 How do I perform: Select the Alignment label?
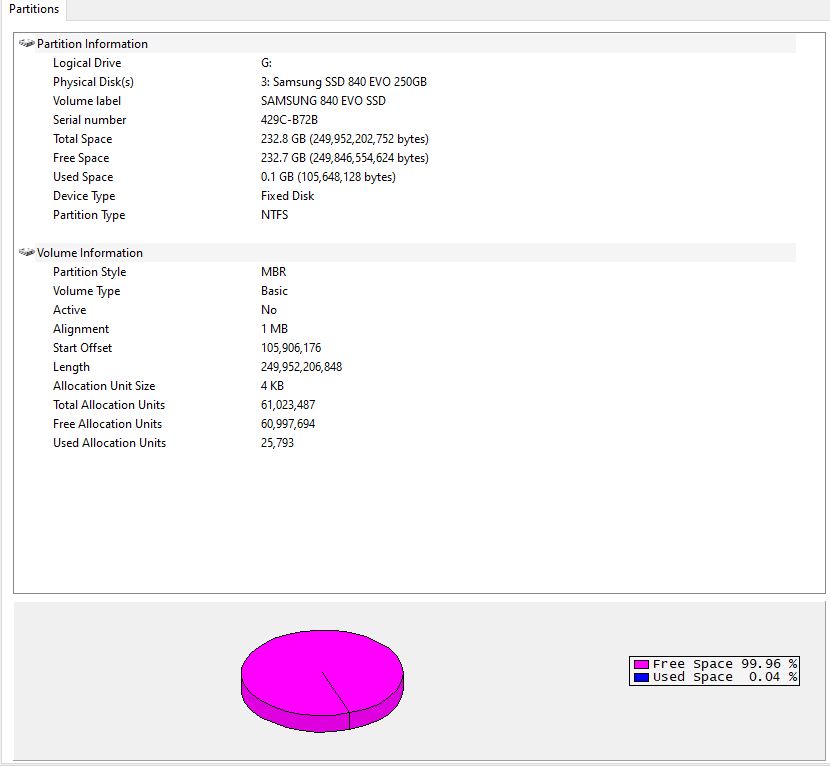click(x=81, y=329)
